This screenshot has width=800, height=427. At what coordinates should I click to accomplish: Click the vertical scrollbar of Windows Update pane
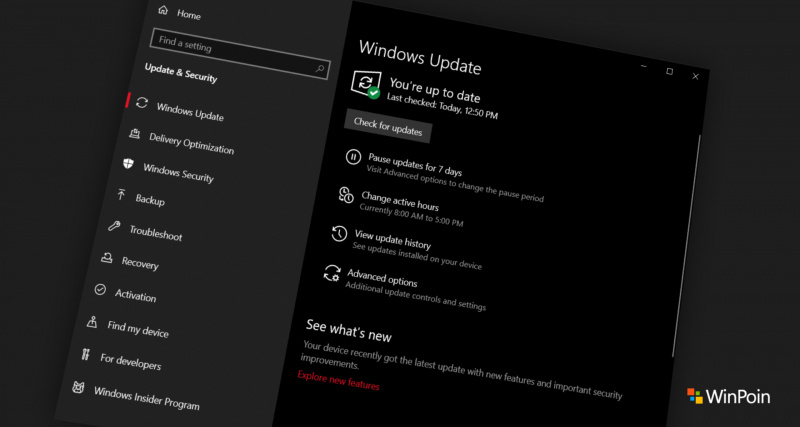click(x=687, y=245)
